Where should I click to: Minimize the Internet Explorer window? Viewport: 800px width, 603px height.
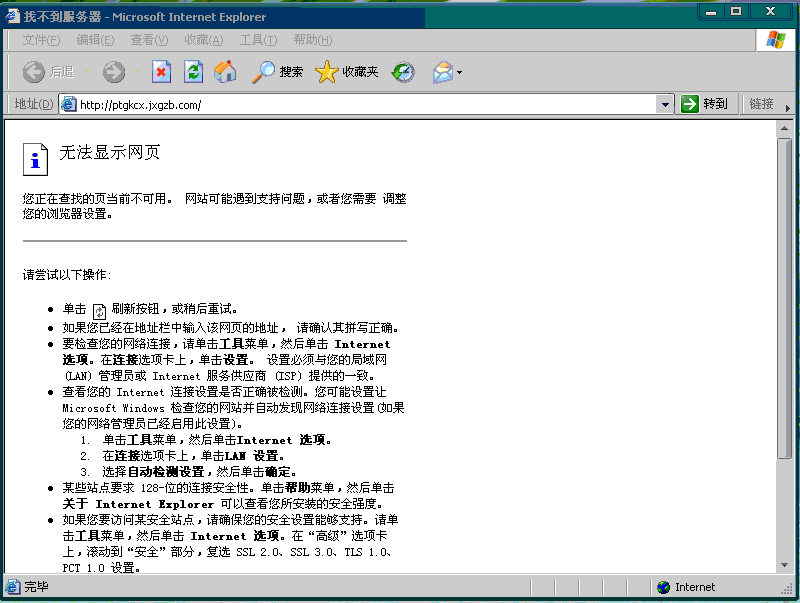(x=711, y=12)
